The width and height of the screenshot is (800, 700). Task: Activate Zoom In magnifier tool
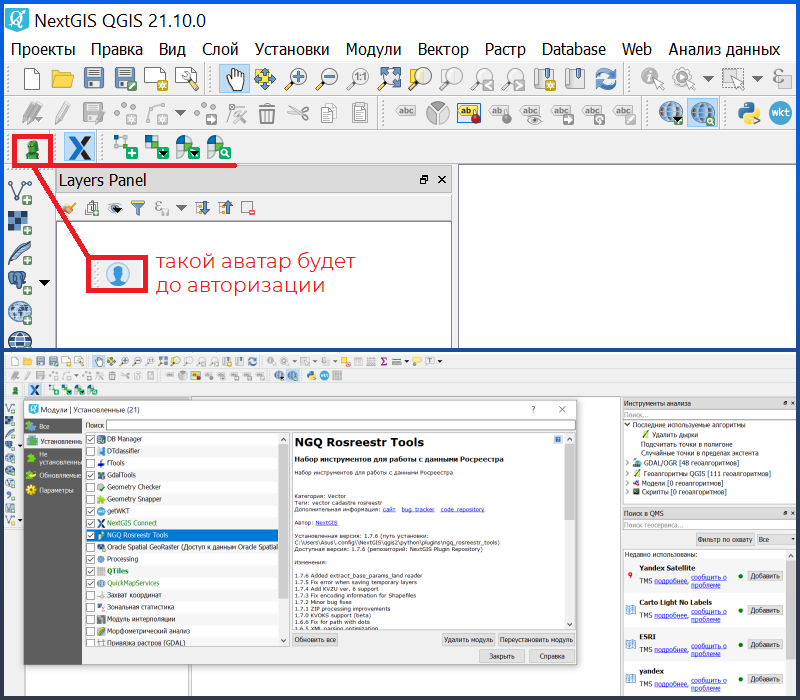[296, 79]
